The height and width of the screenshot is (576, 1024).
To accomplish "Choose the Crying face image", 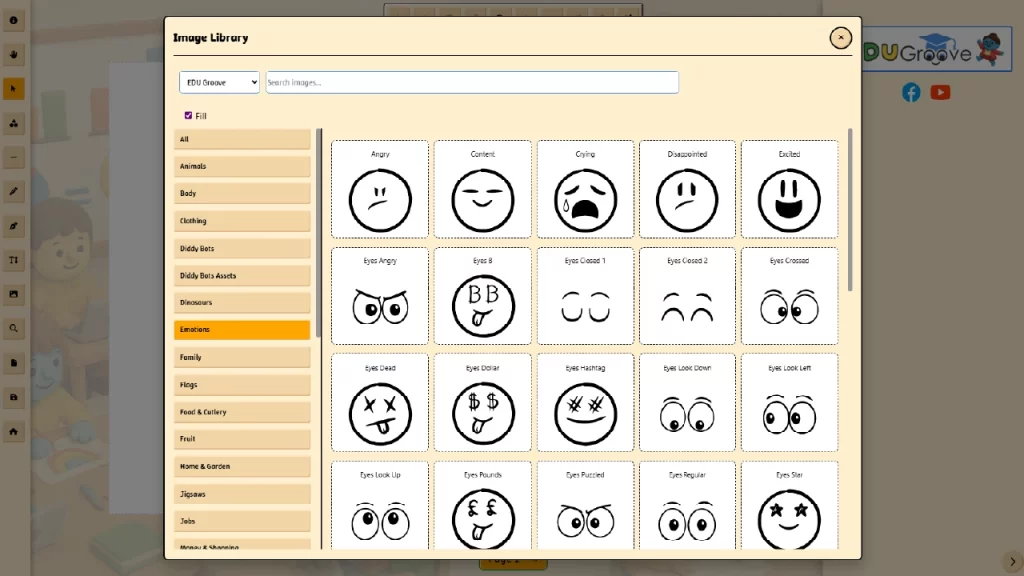I will [585, 189].
